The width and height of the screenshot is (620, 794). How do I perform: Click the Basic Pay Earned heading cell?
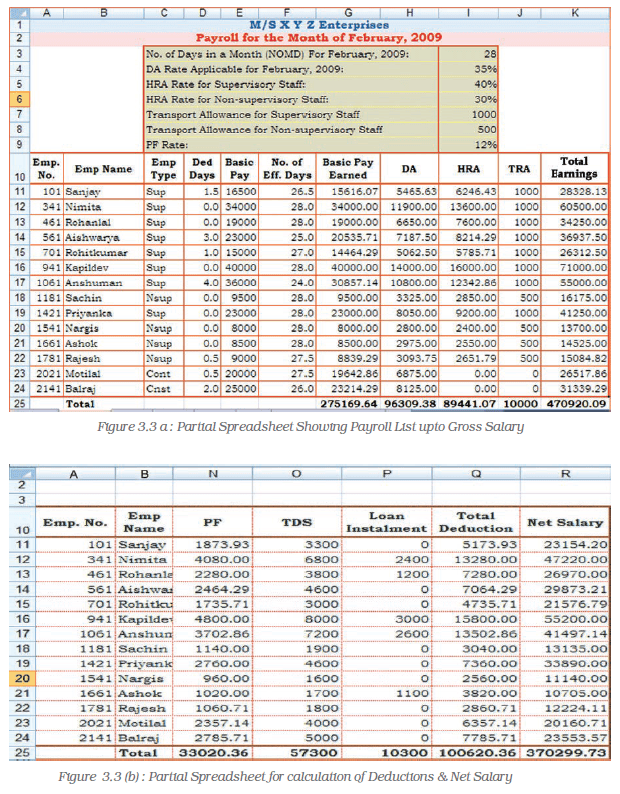pyautogui.click(x=348, y=168)
